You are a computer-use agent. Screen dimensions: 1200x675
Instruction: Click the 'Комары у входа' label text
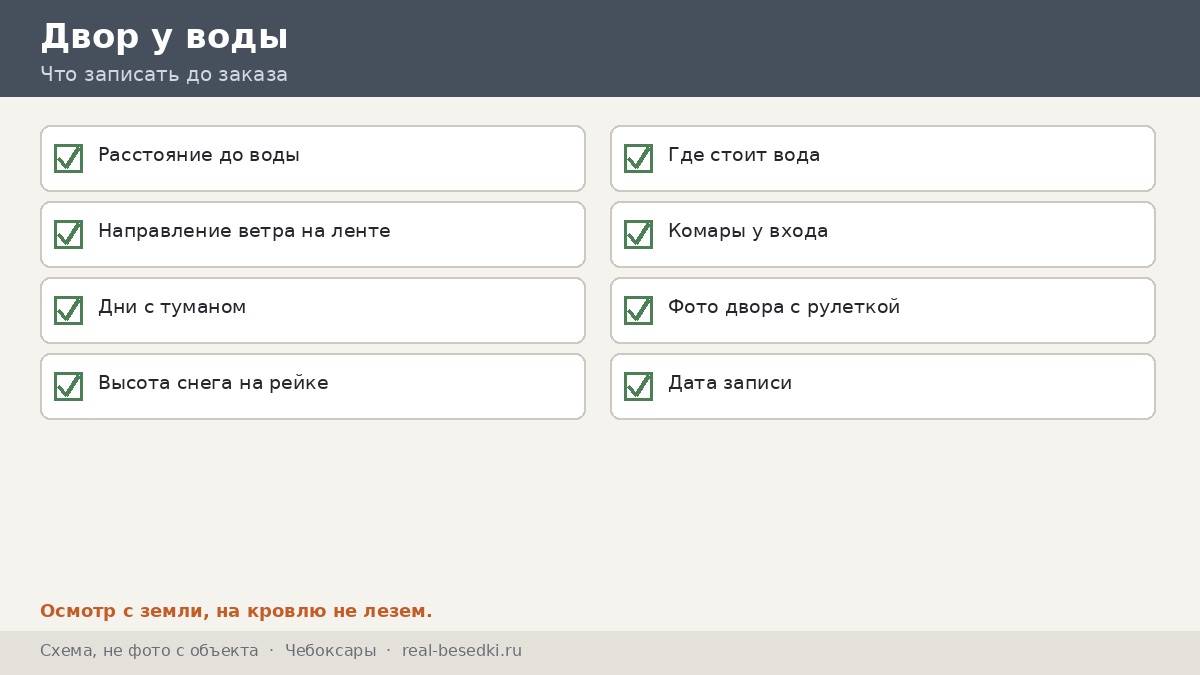coord(748,231)
